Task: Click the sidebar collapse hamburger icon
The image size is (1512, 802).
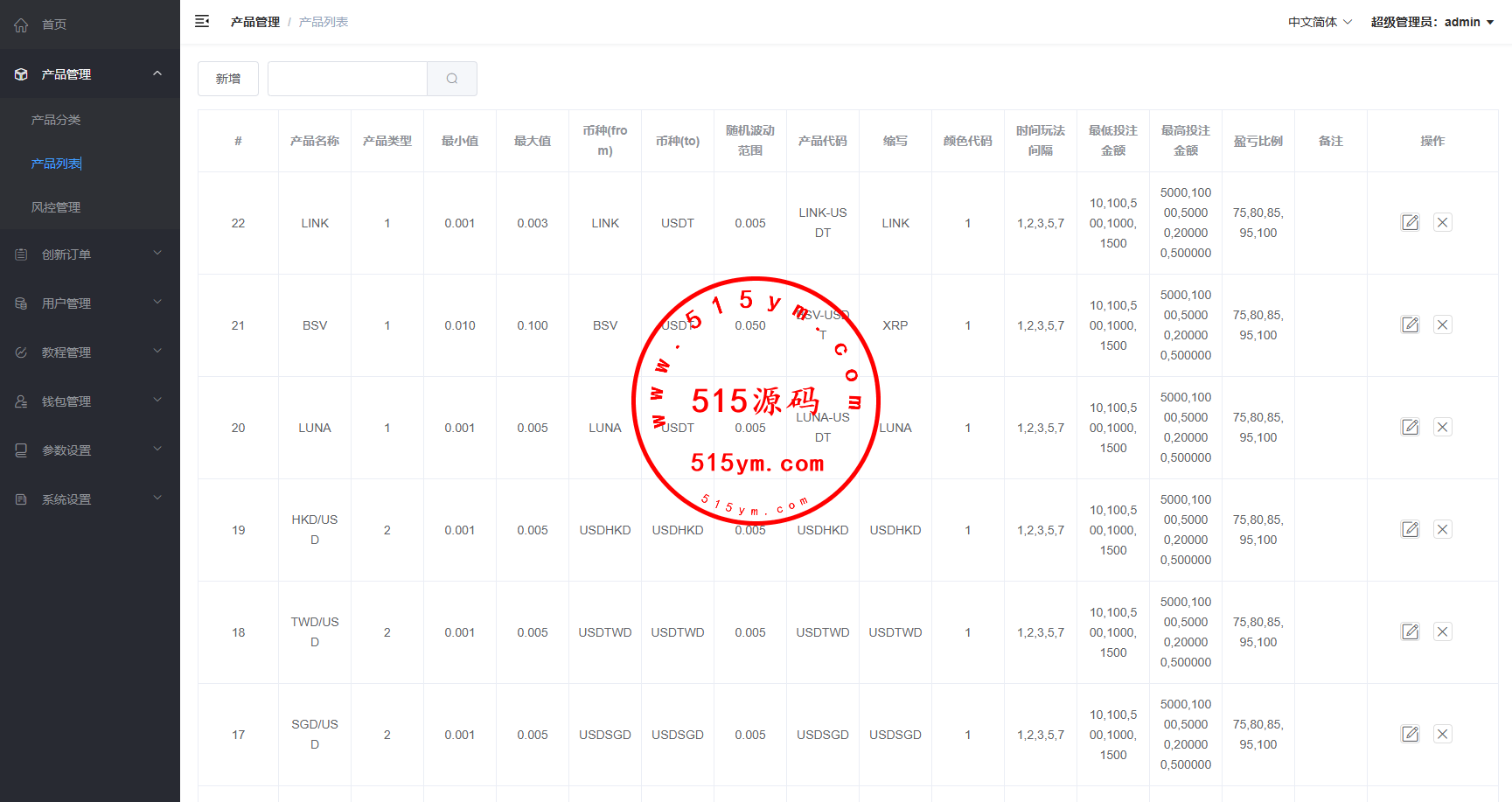Action: tap(202, 22)
